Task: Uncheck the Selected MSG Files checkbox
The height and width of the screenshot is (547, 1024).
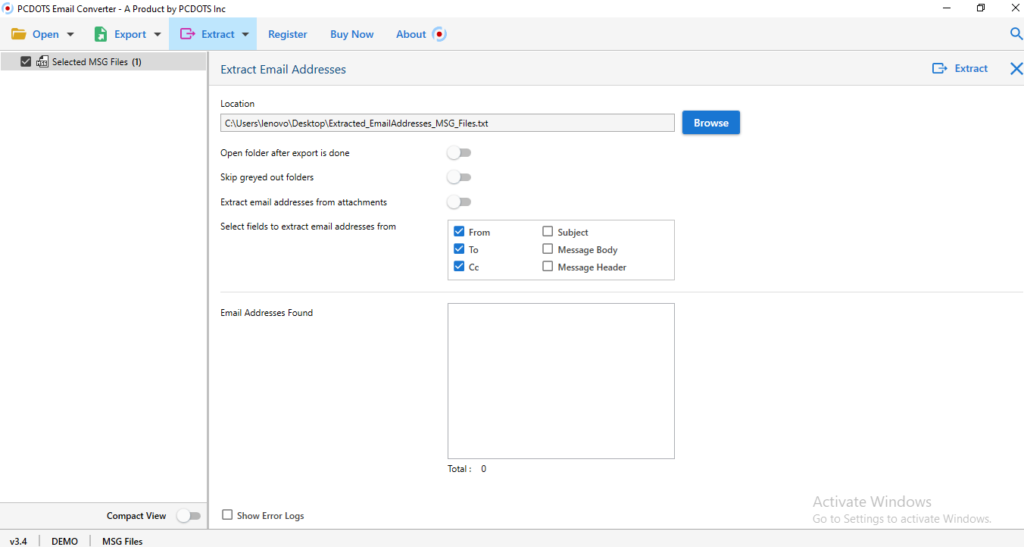Action: [x=25, y=61]
